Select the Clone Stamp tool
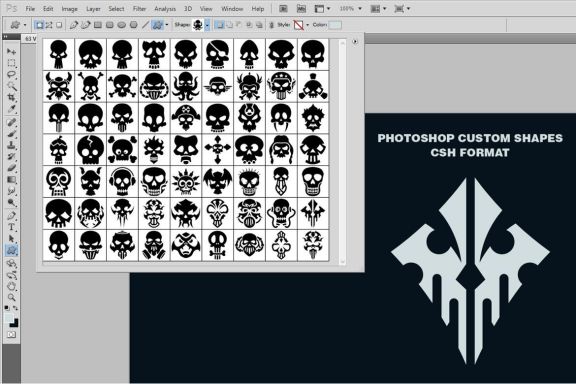Screen dimensions: 576x384 pyautogui.click(x=11, y=145)
